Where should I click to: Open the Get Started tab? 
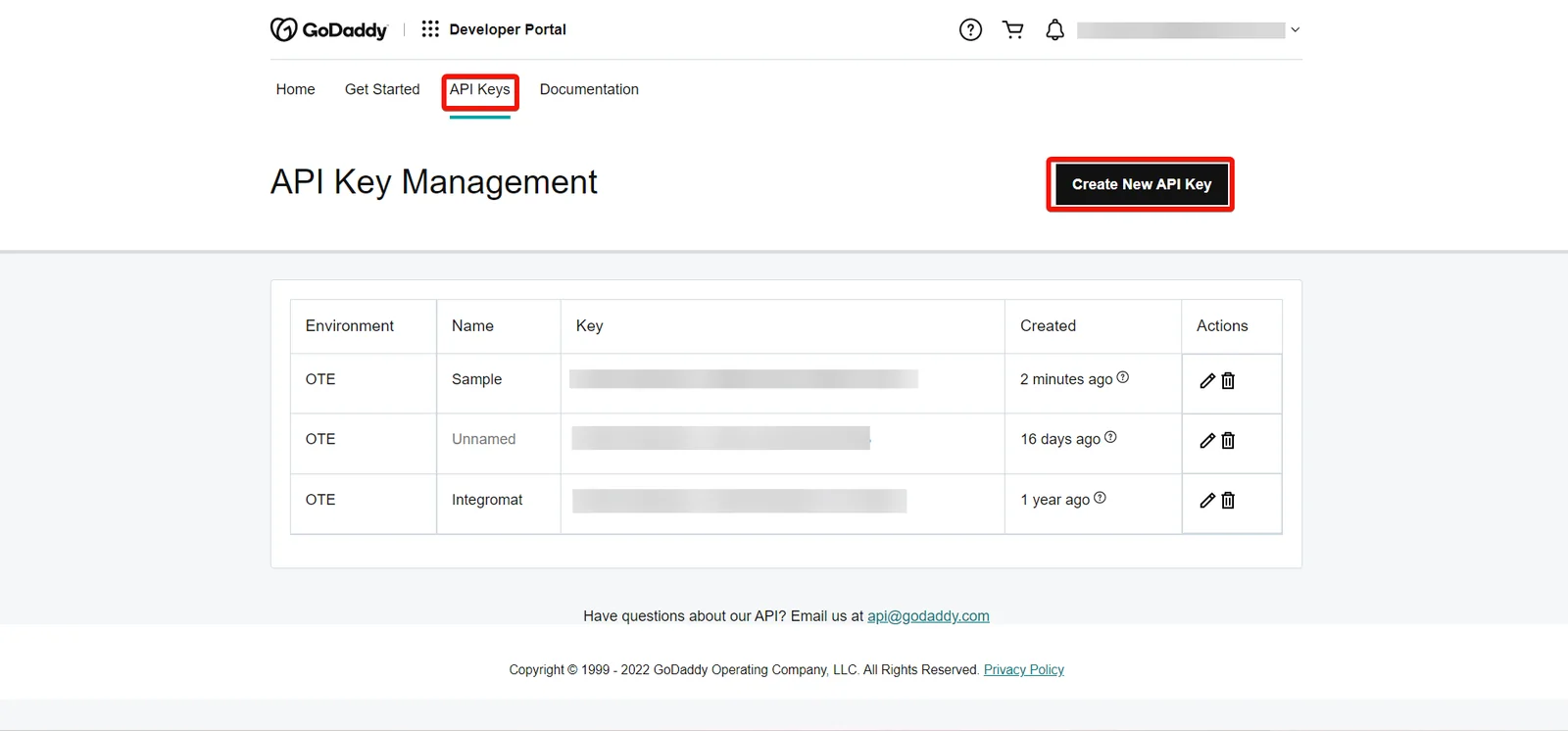click(x=382, y=89)
